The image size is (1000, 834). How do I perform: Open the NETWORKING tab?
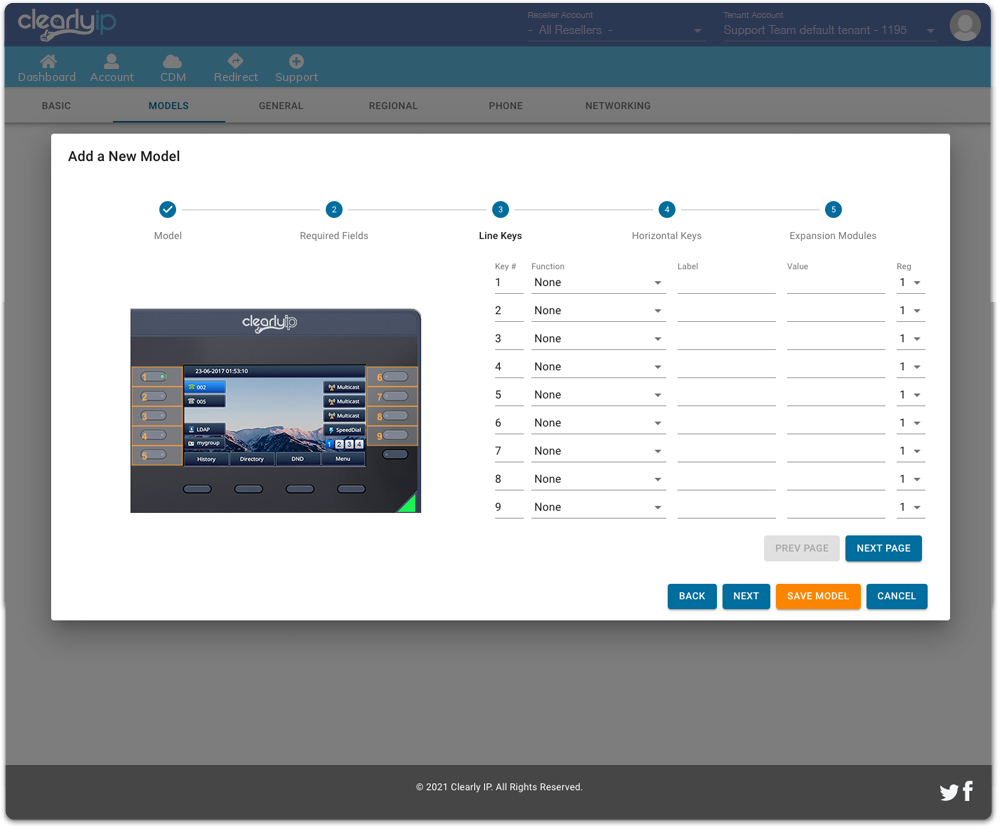coord(617,106)
